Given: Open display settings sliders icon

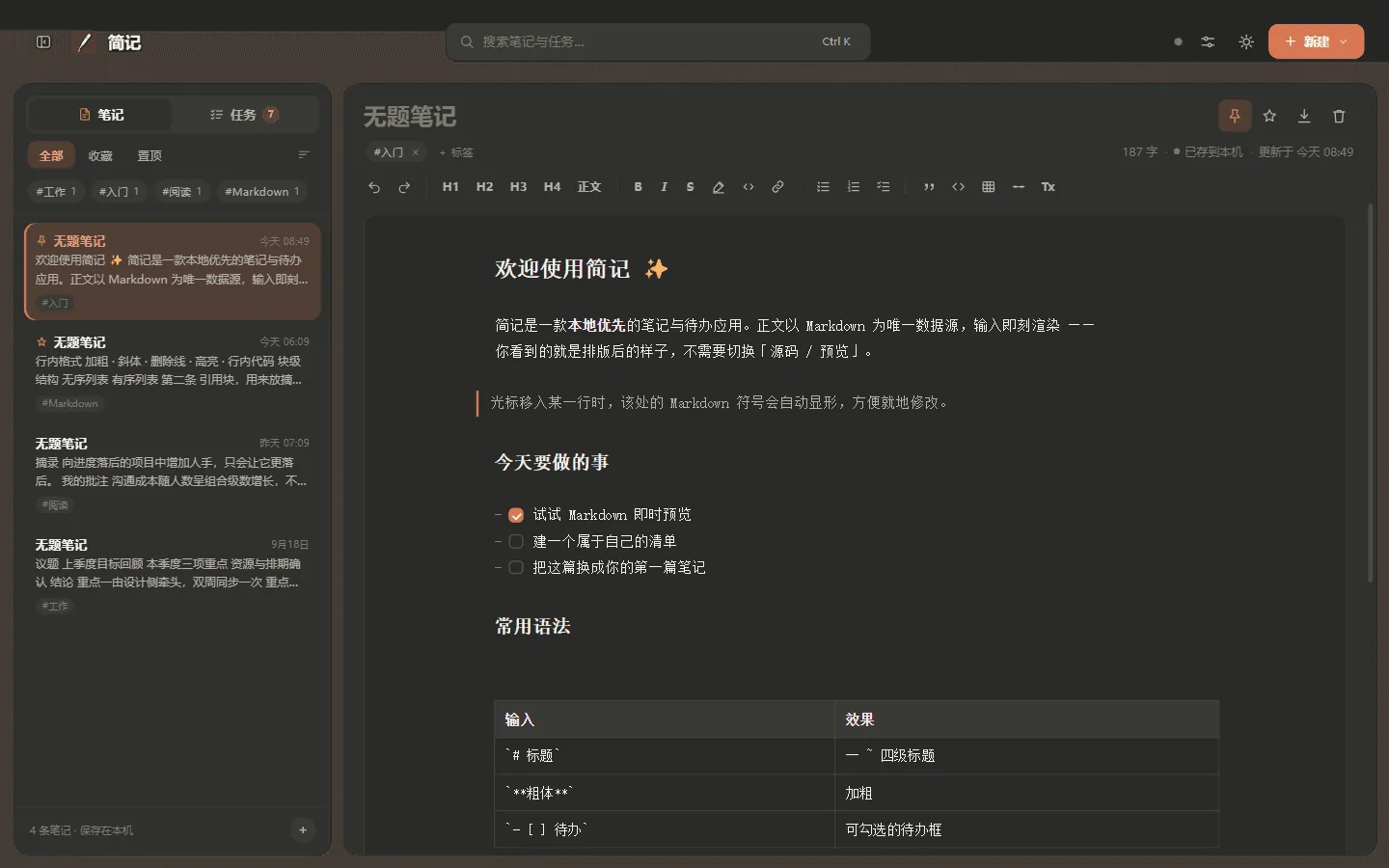Looking at the screenshot, I should pyautogui.click(x=1208, y=41).
